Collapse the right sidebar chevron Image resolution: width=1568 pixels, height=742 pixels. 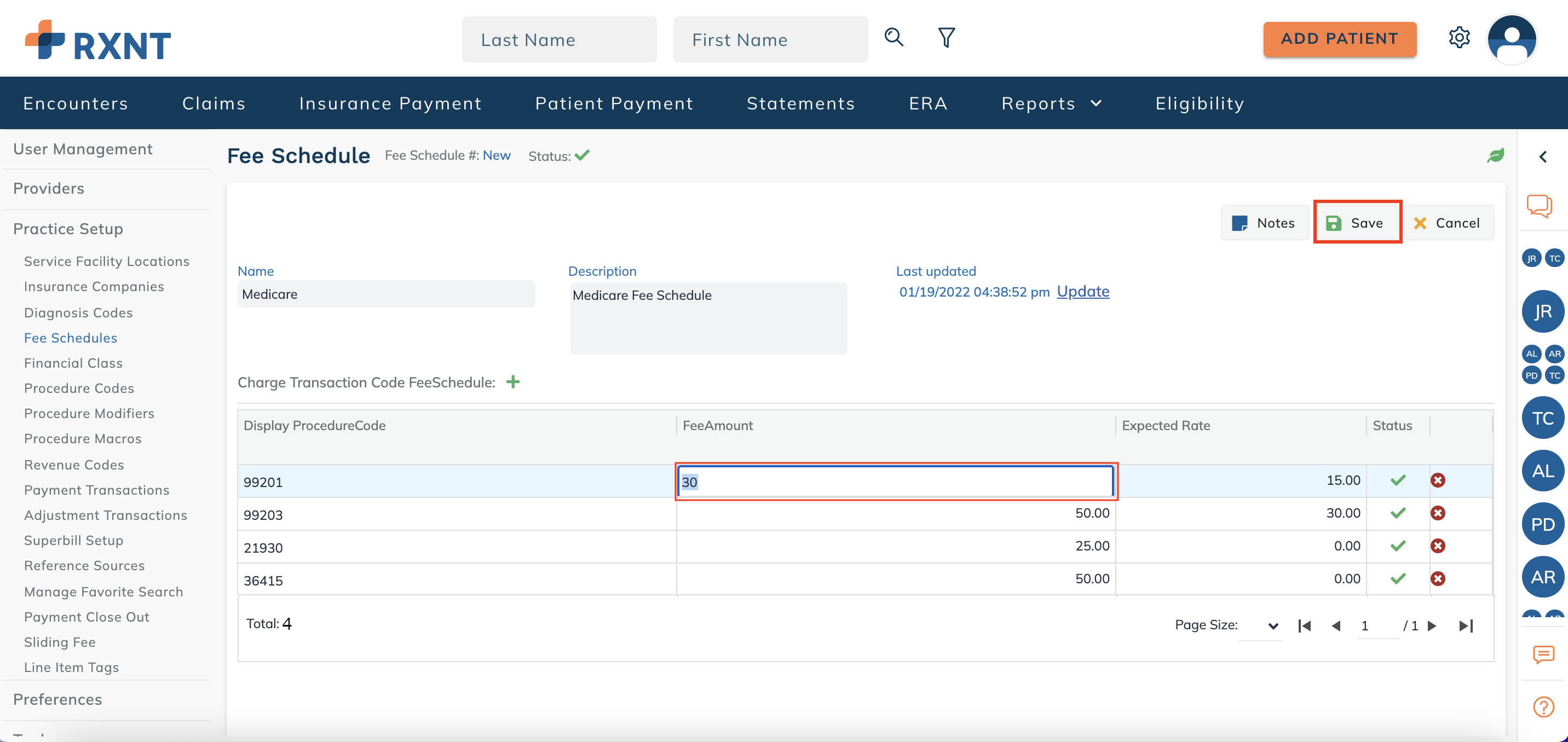pyautogui.click(x=1543, y=157)
